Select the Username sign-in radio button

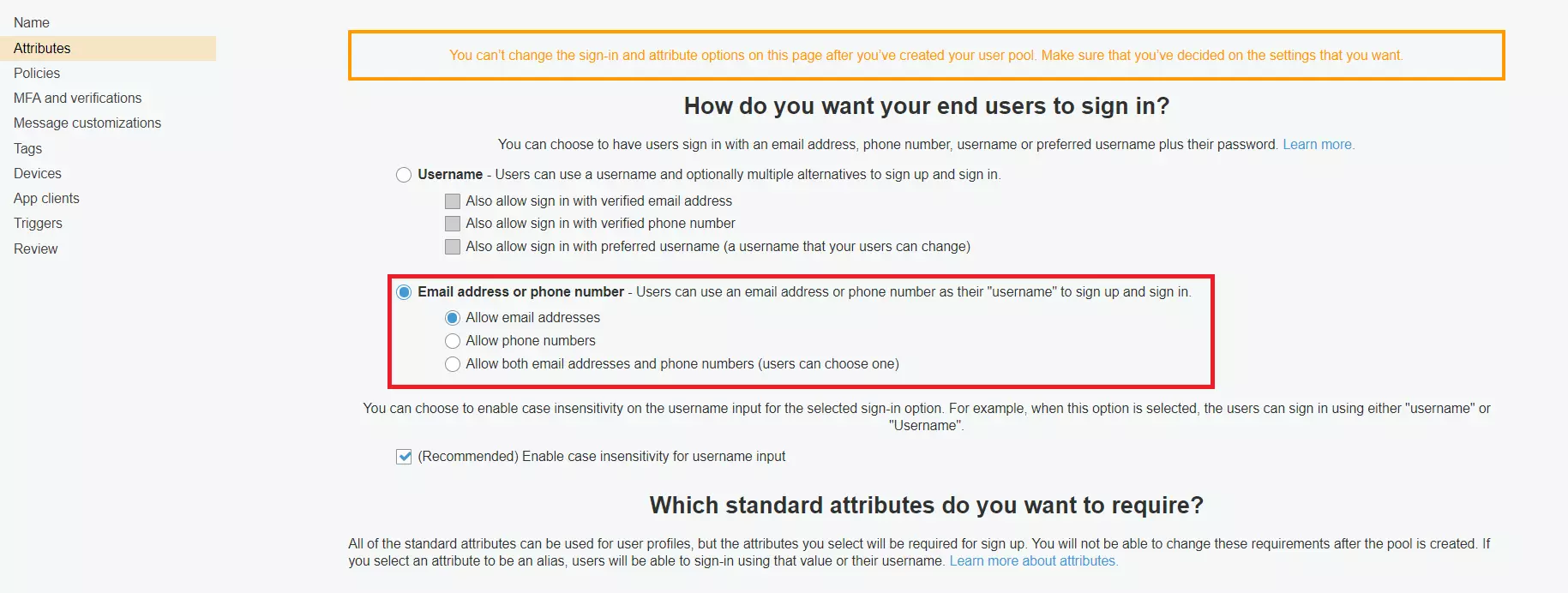click(404, 175)
